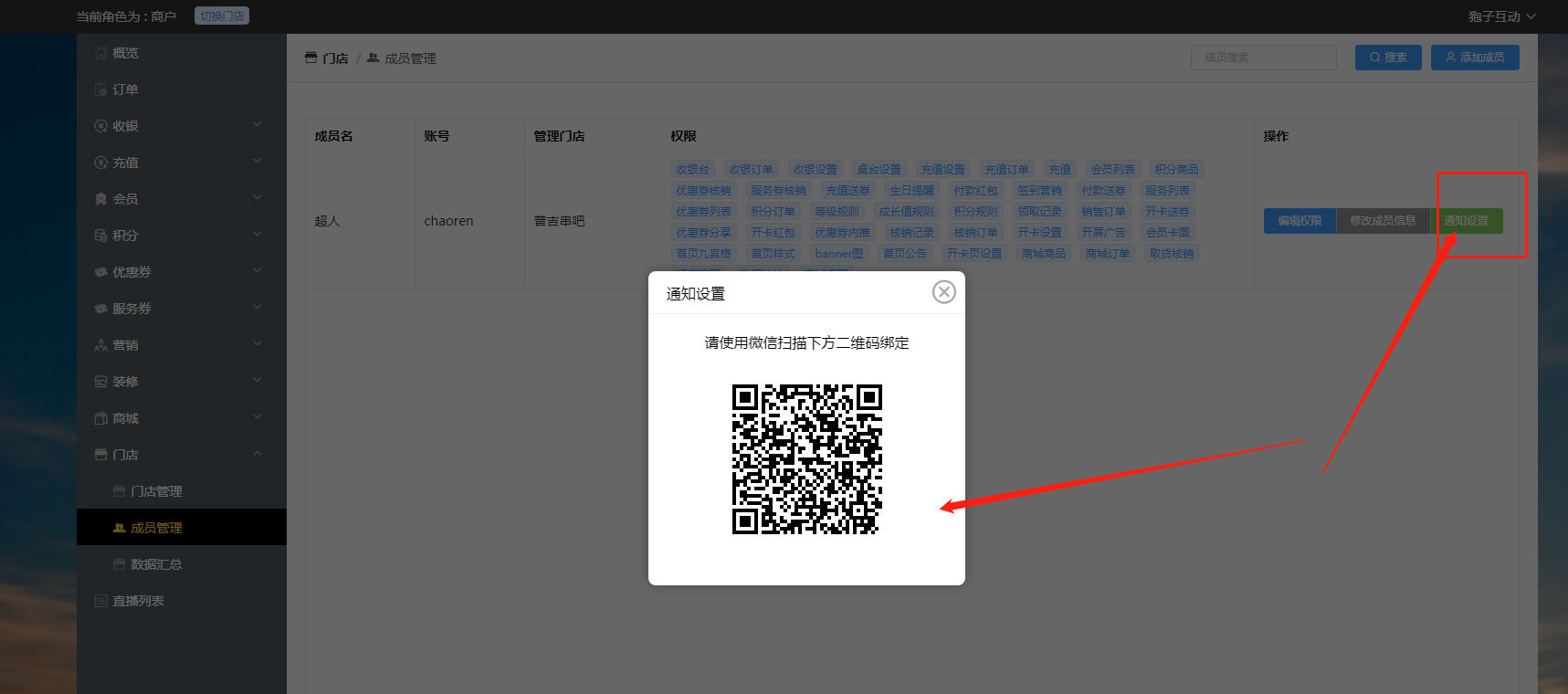Click the 门店 breadcrumb link

point(335,58)
